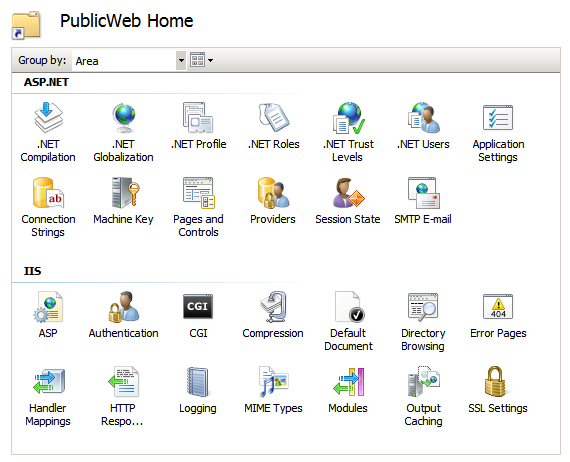Open SSL Settings padlock icon

(x=495, y=382)
